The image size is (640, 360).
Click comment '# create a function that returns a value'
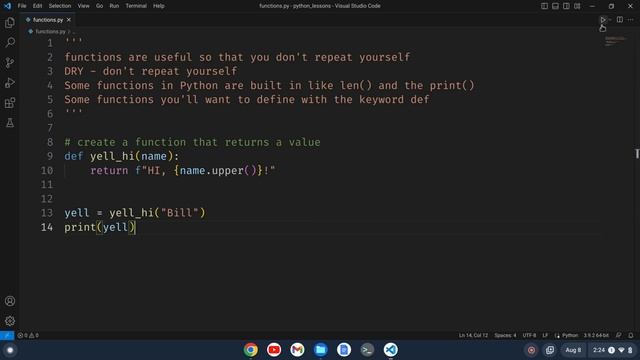192,142
